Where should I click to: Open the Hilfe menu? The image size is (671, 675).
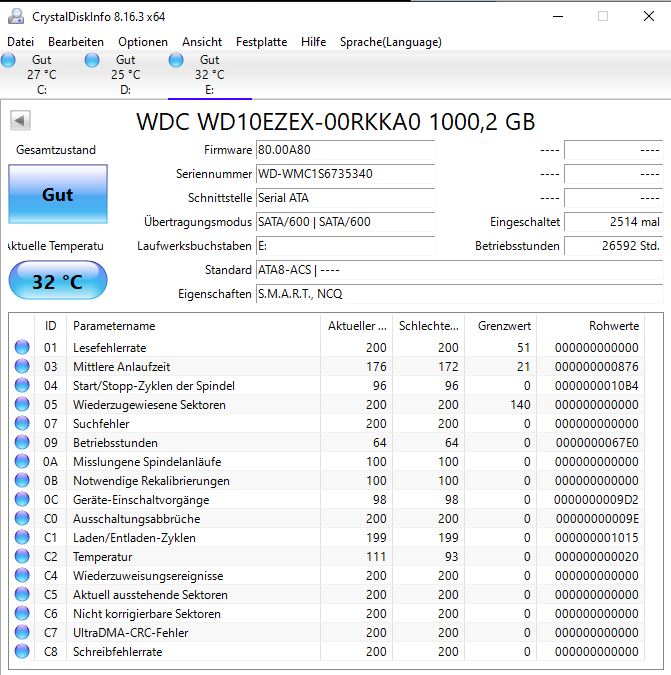point(313,42)
